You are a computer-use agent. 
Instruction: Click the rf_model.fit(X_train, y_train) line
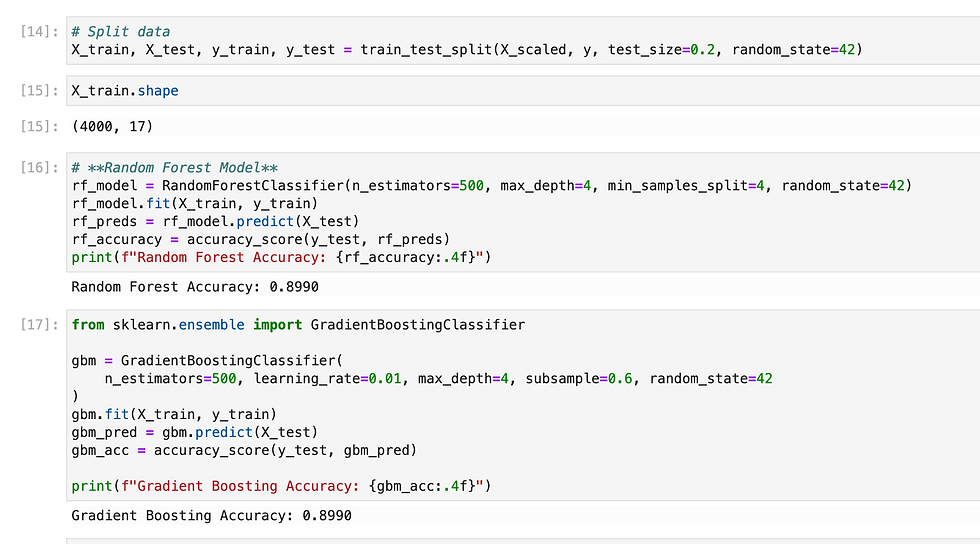(195, 204)
